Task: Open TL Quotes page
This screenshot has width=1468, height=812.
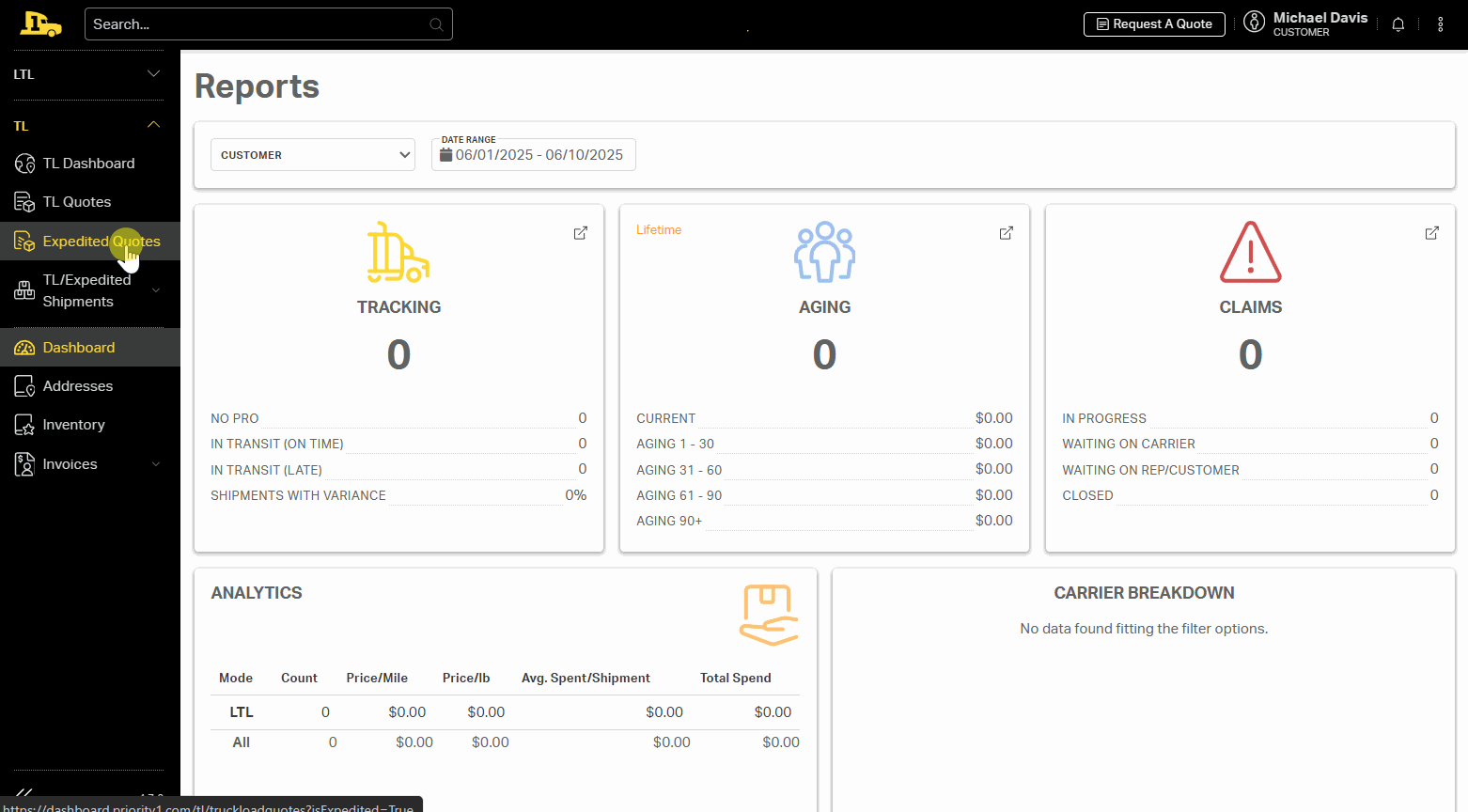Action: pos(77,202)
